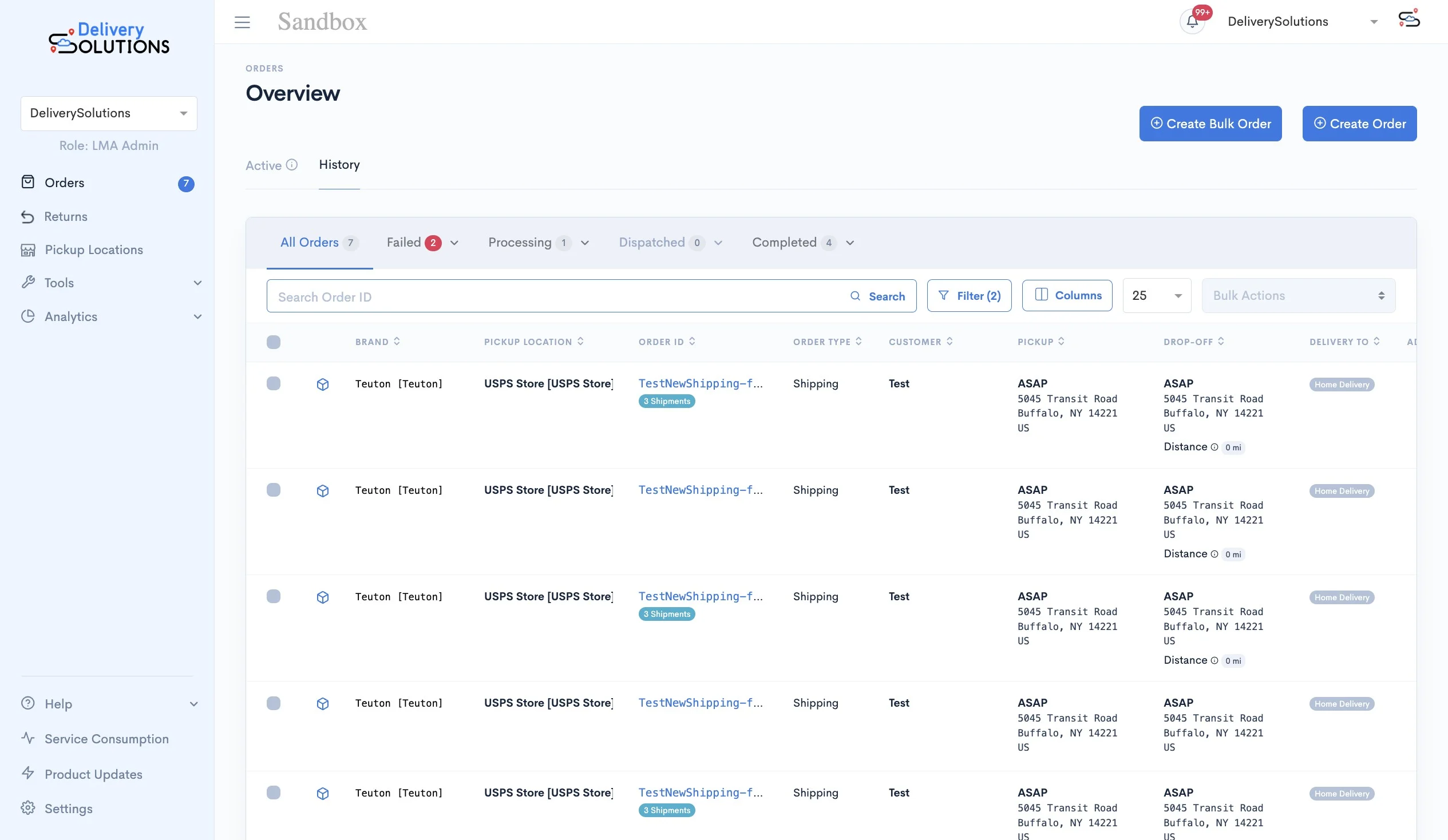Switch to the Active tab
1448x840 pixels.
pyautogui.click(x=264, y=165)
